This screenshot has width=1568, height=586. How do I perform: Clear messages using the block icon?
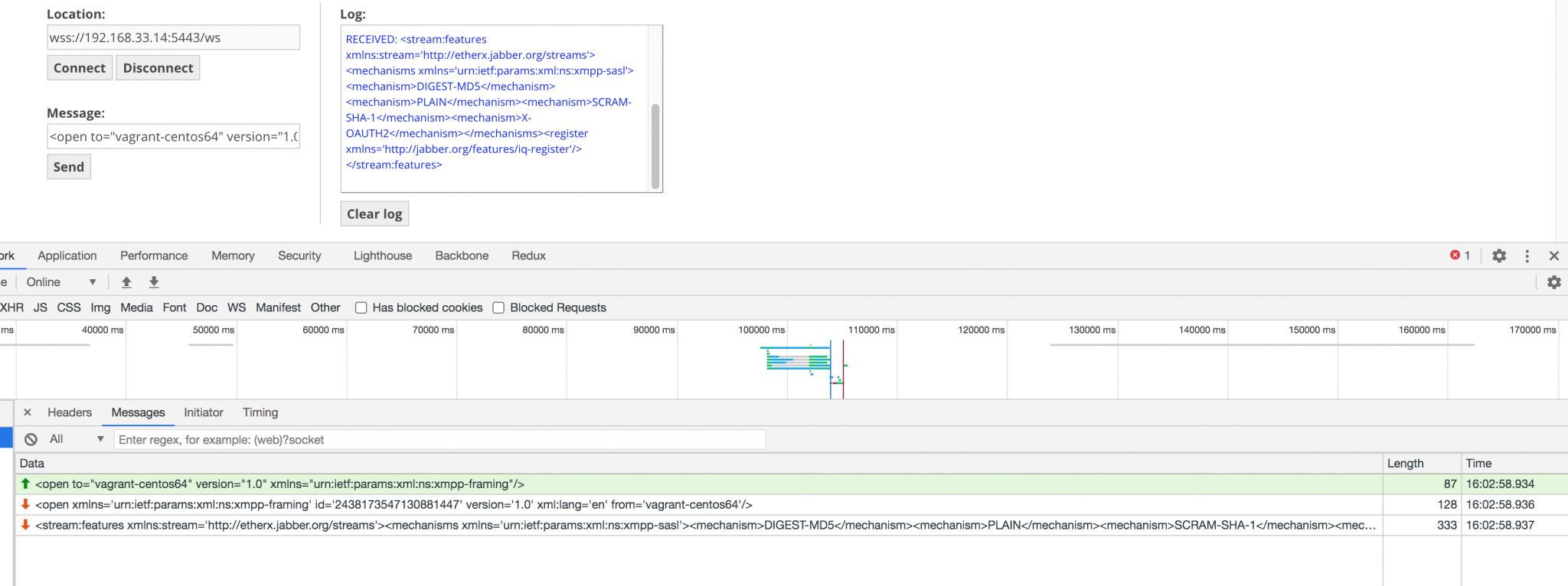coord(31,439)
